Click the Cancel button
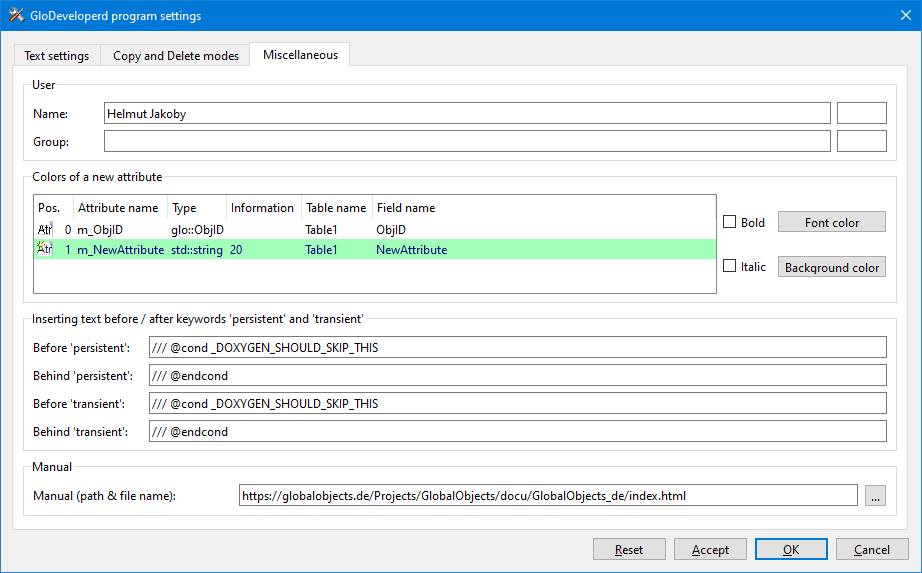 872,549
